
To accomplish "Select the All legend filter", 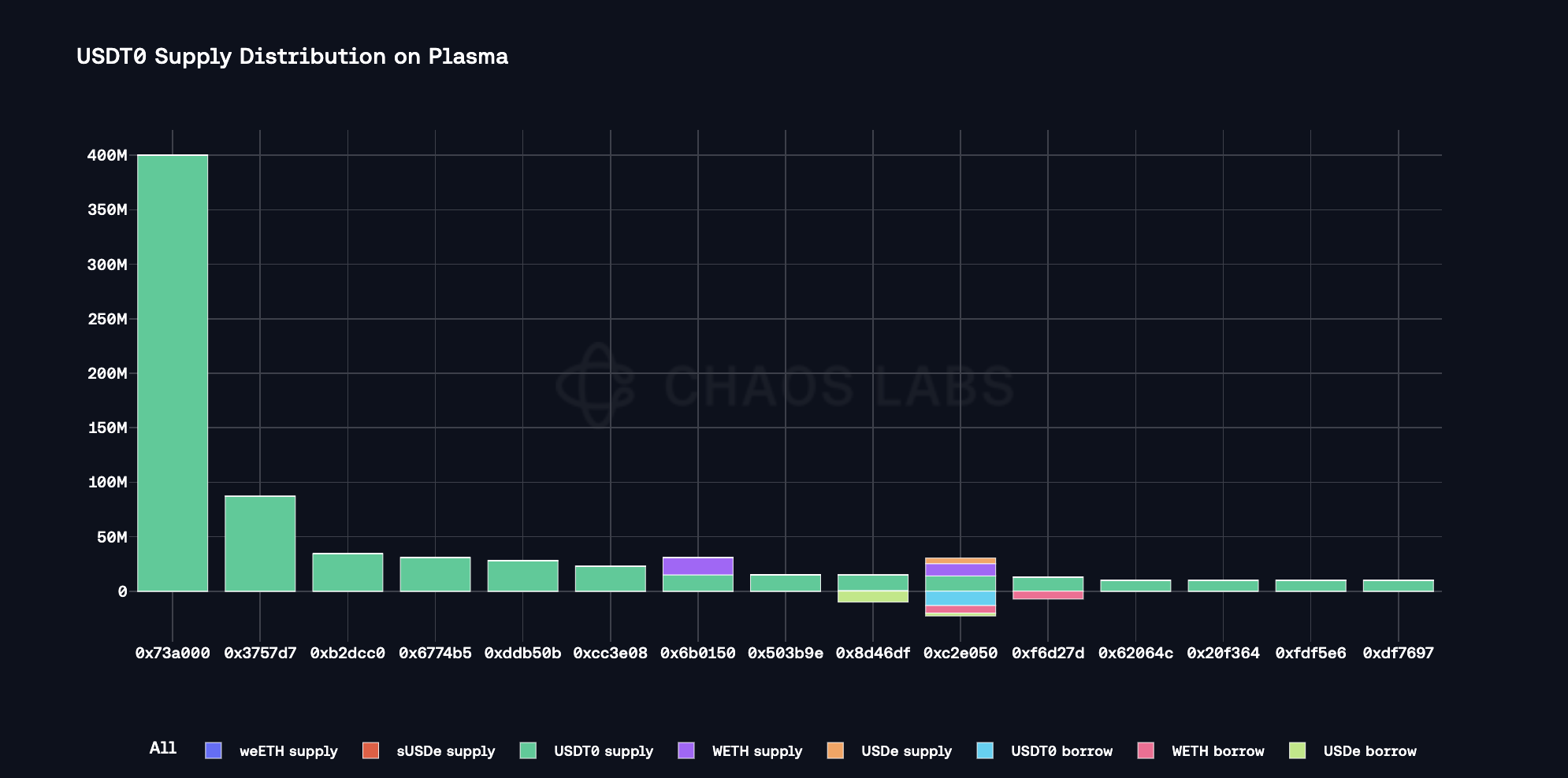I will (163, 748).
